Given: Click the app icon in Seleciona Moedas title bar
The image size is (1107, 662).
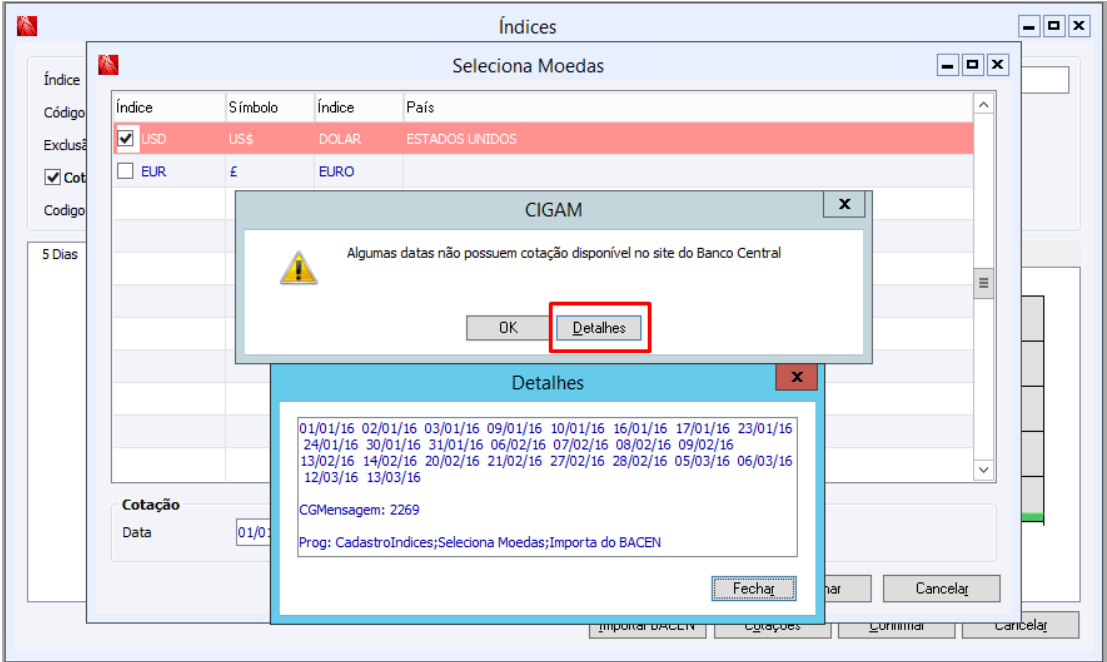Looking at the screenshot, I should click(x=108, y=65).
